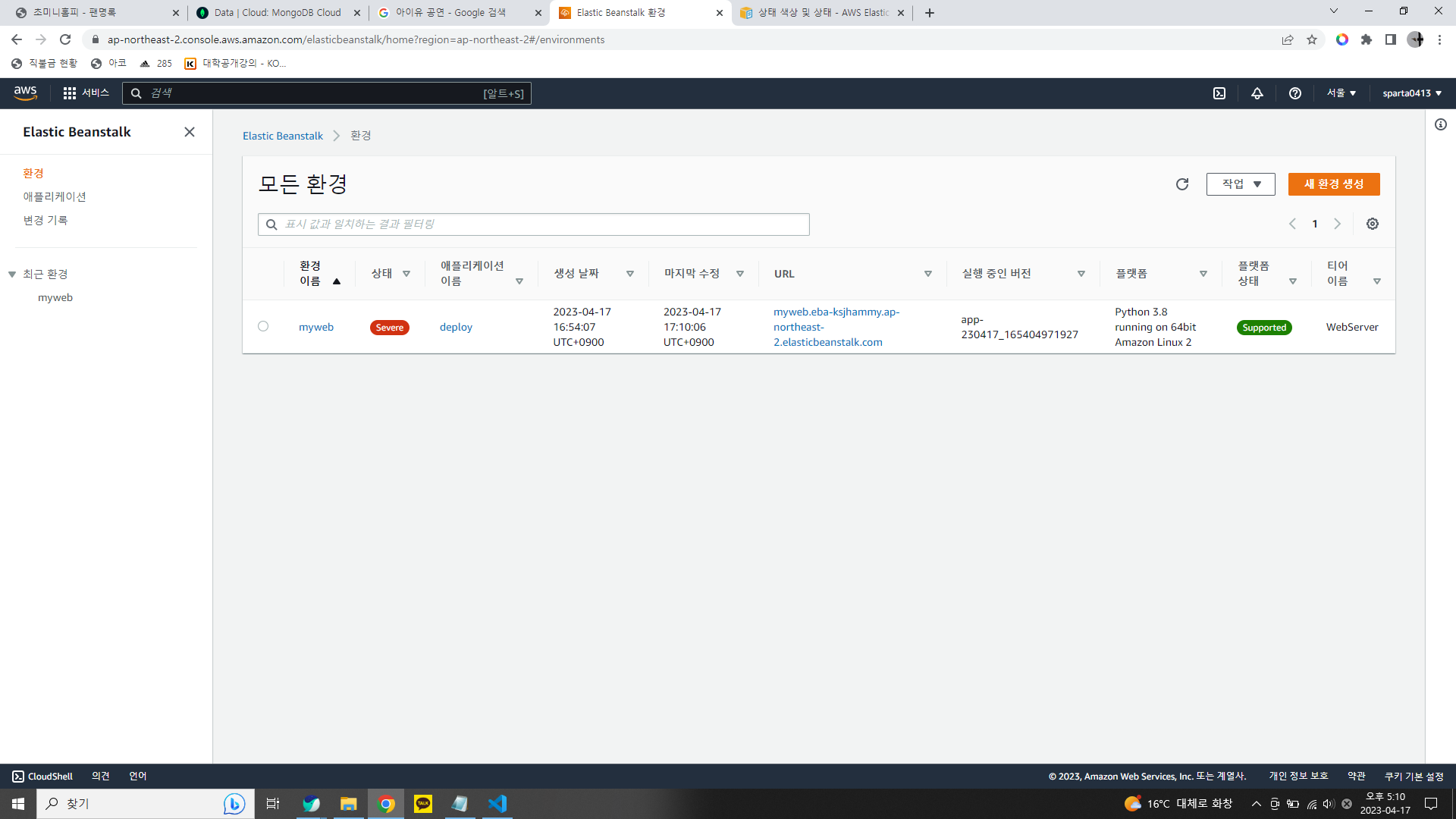Open Visual Studio Code from taskbar

tap(497, 804)
